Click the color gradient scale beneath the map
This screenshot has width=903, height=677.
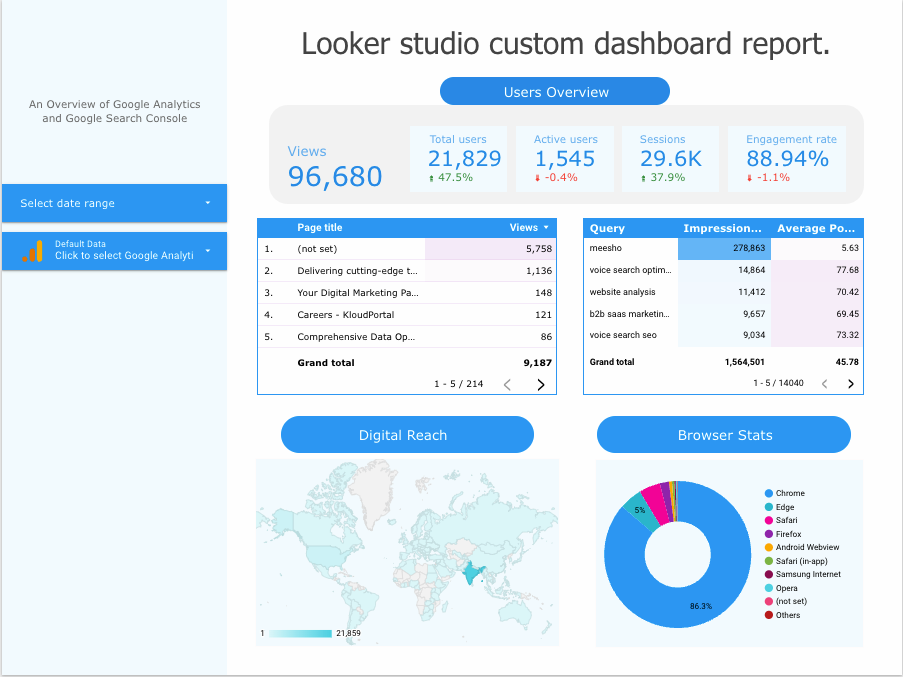pos(300,633)
